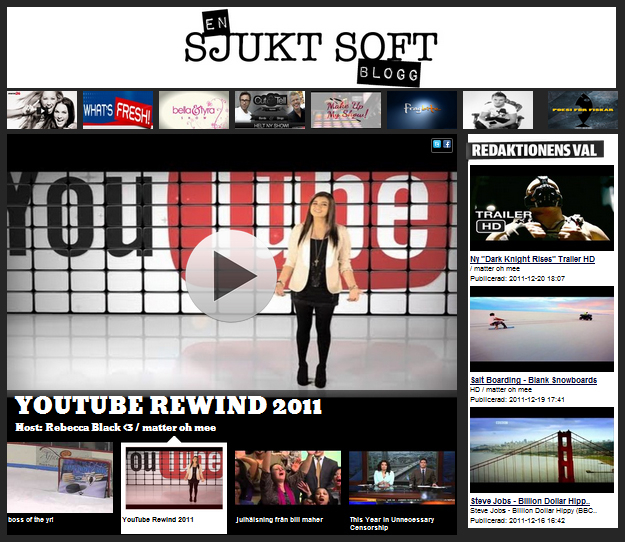Play the YouTube Rewind 2011 video
The image size is (625, 542).
tap(231, 275)
